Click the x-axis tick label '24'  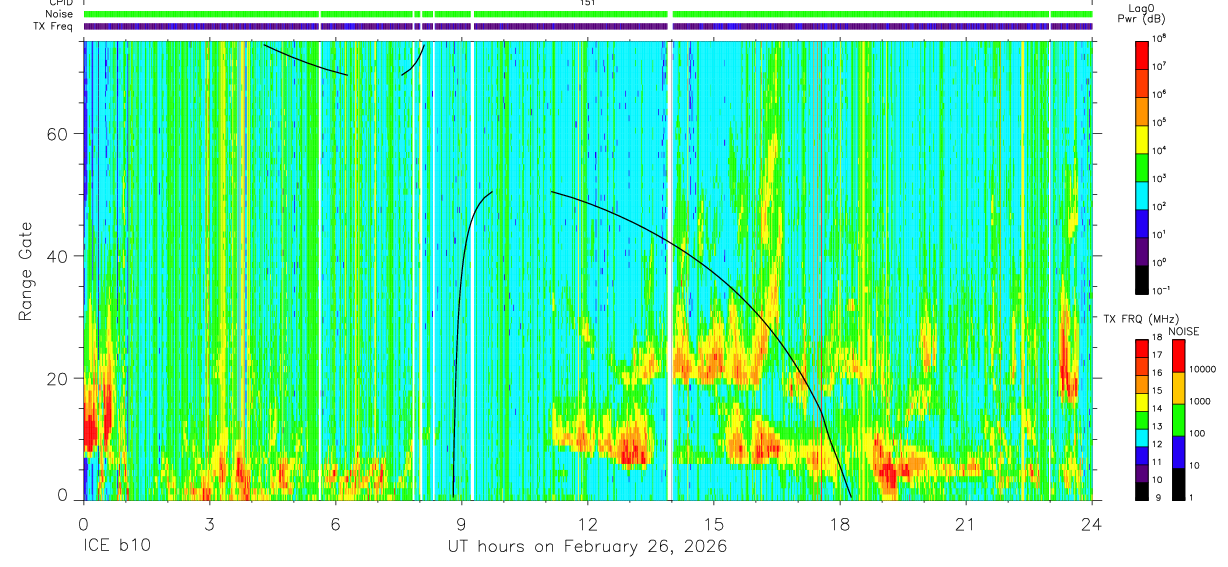click(1091, 524)
